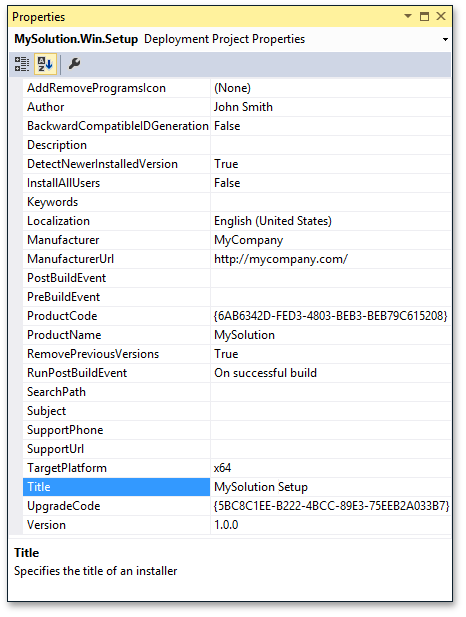This screenshot has width=466, height=617.
Task: Select the Author property row
Action: (x=237, y=107)
